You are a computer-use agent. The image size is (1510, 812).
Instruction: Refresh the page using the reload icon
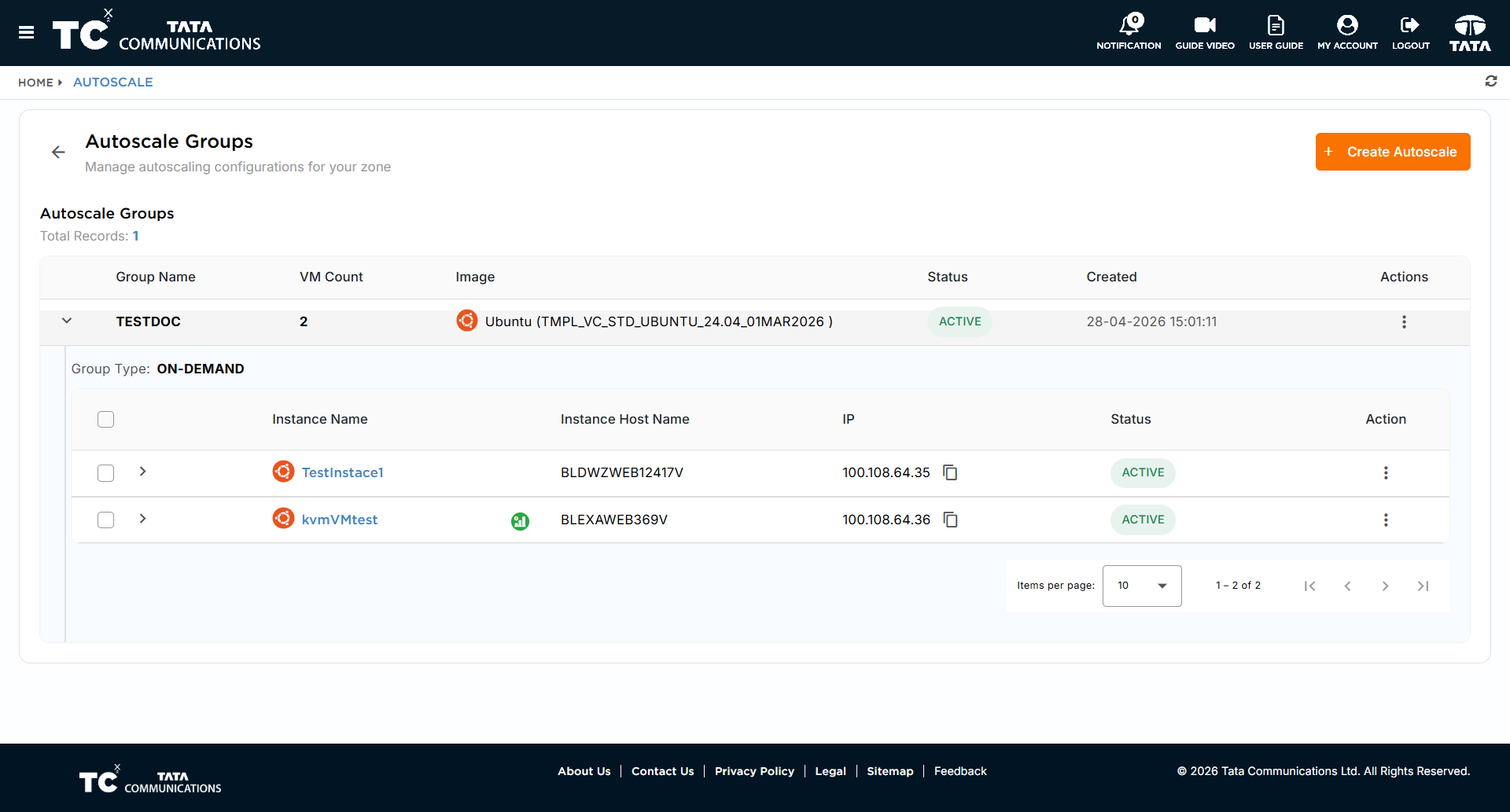tap(1490, 81)
